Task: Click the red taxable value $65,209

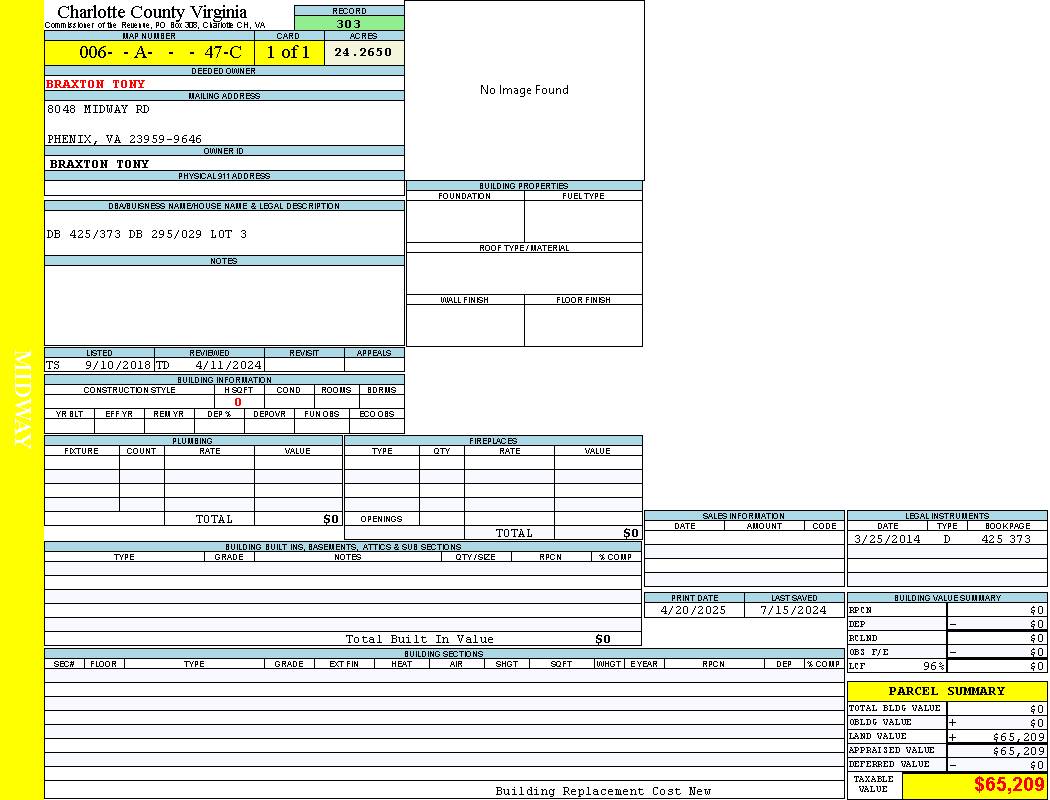Action: pos(1009,785)
